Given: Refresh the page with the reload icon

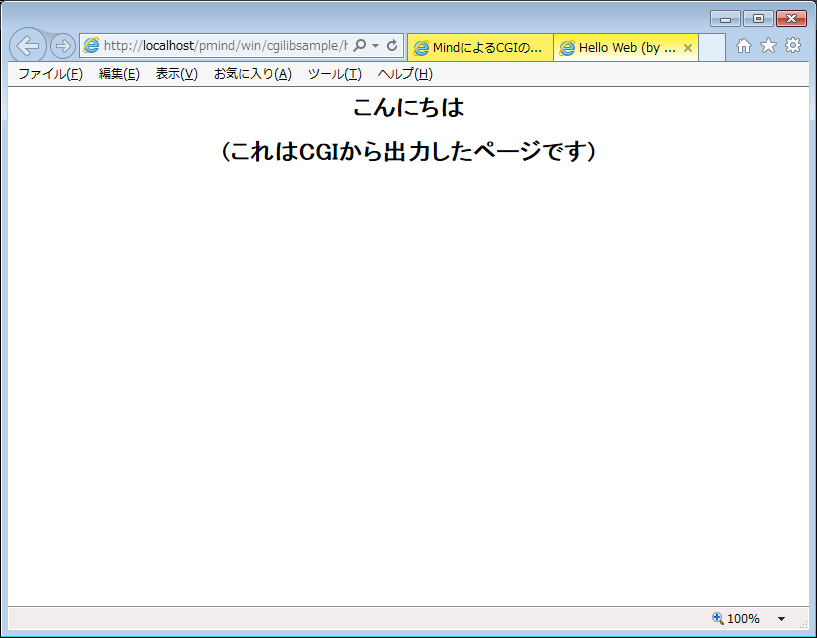Looking at the screenshot, I should (x=392, y=45).
